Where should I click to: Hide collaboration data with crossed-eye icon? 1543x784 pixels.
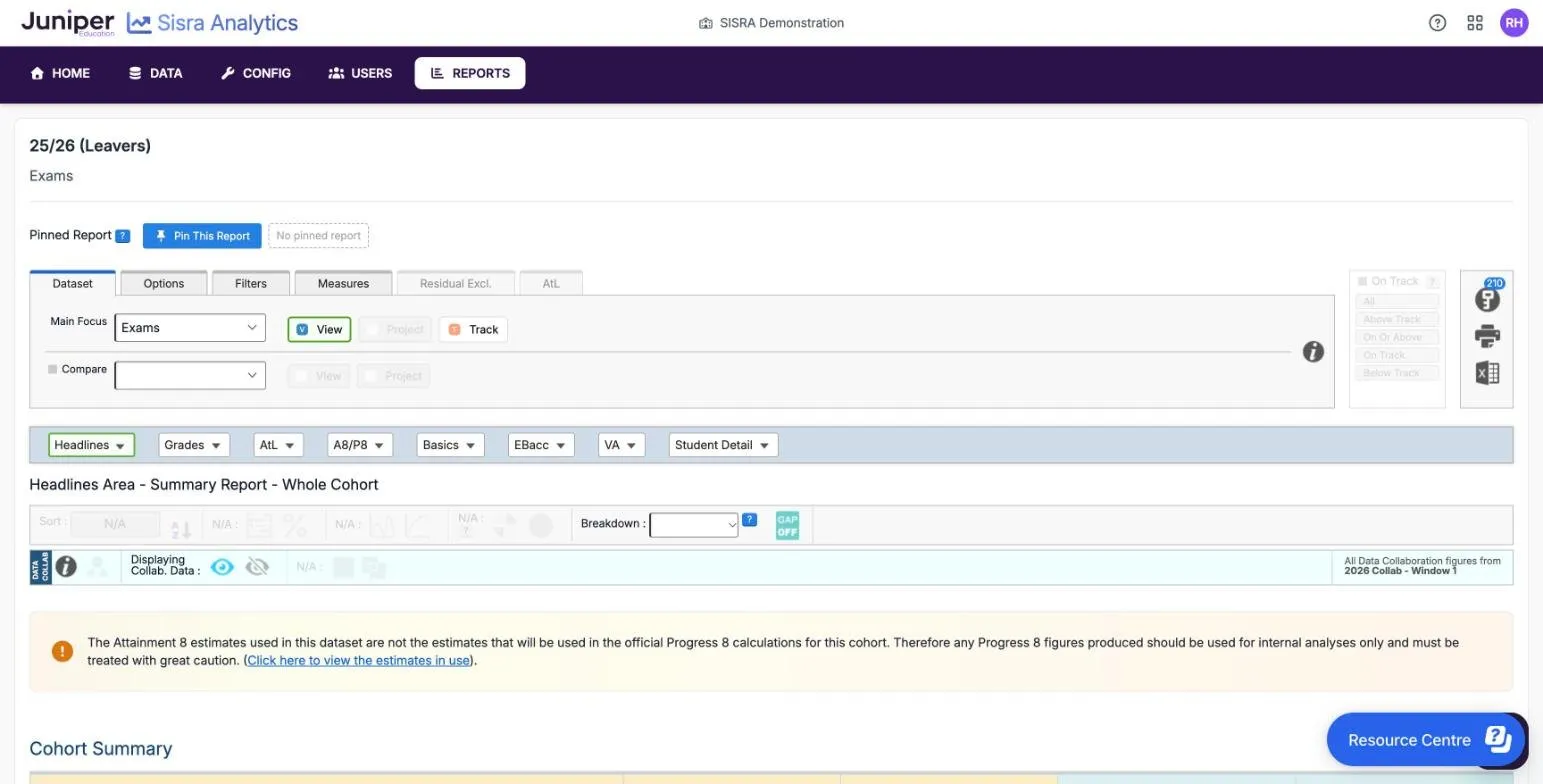[257, 567]
